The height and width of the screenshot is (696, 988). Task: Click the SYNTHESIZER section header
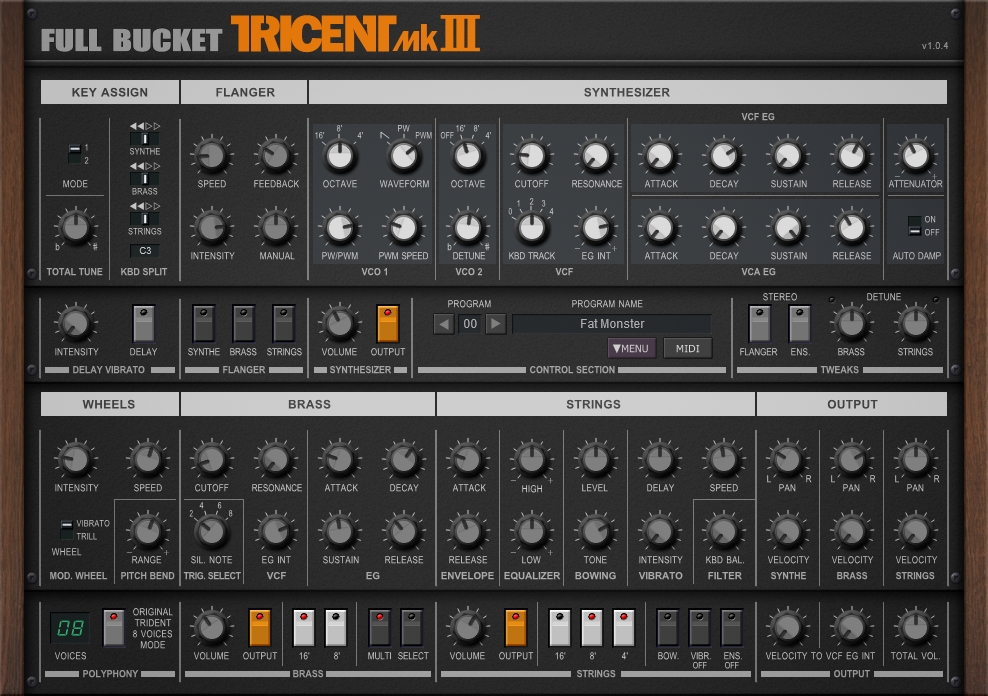pos(627,92)
